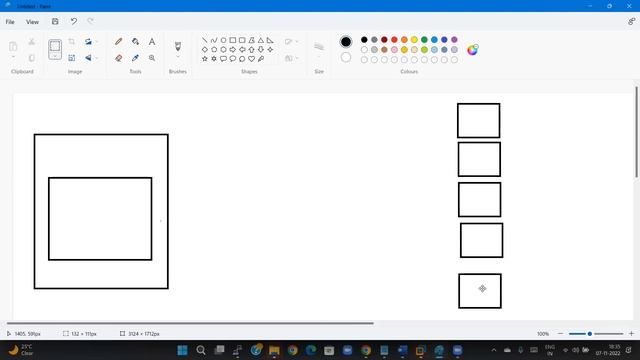Screen dimensions: 640x360
Task: Open the Paste options dropdown arrow
Action: click(13, 57)
